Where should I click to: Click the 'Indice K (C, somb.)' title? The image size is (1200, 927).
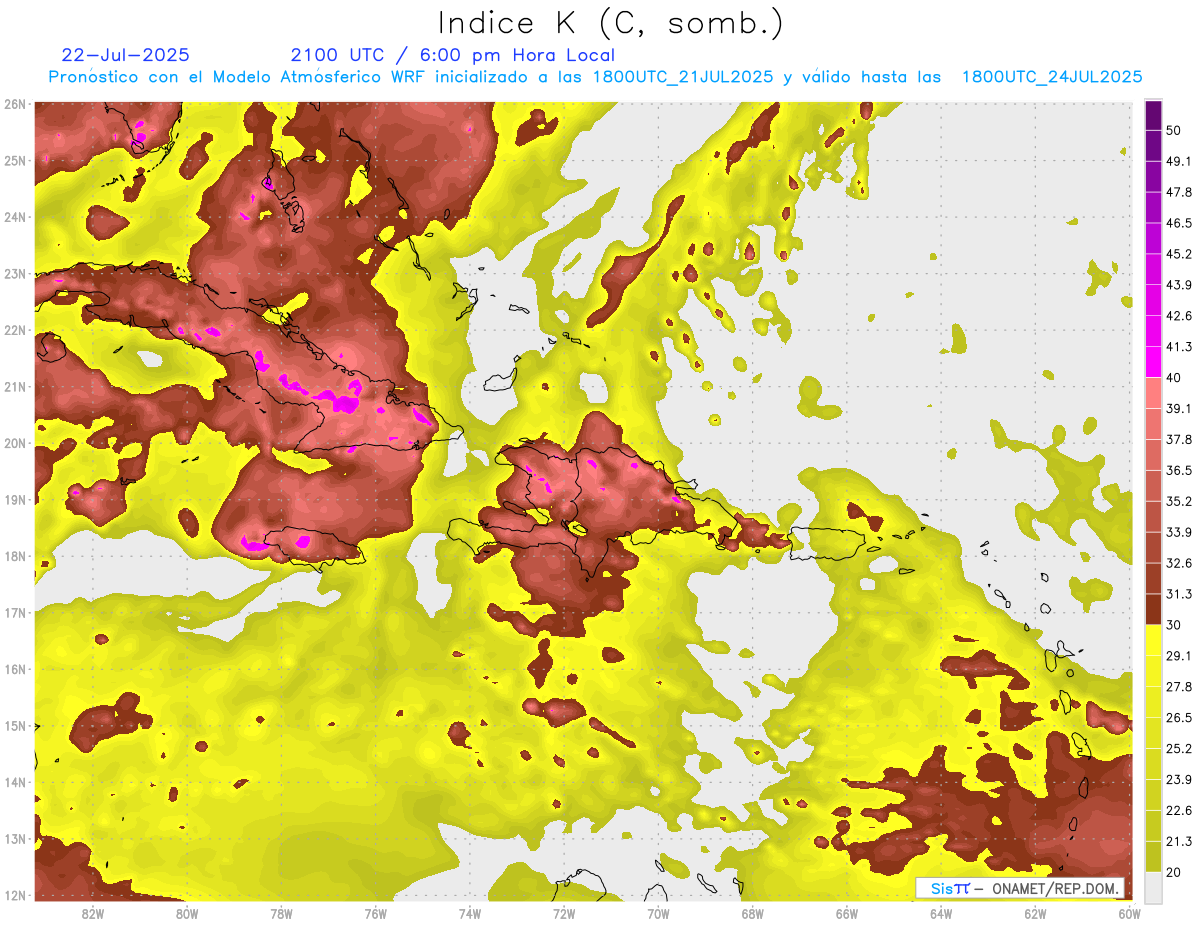(610, 22)
